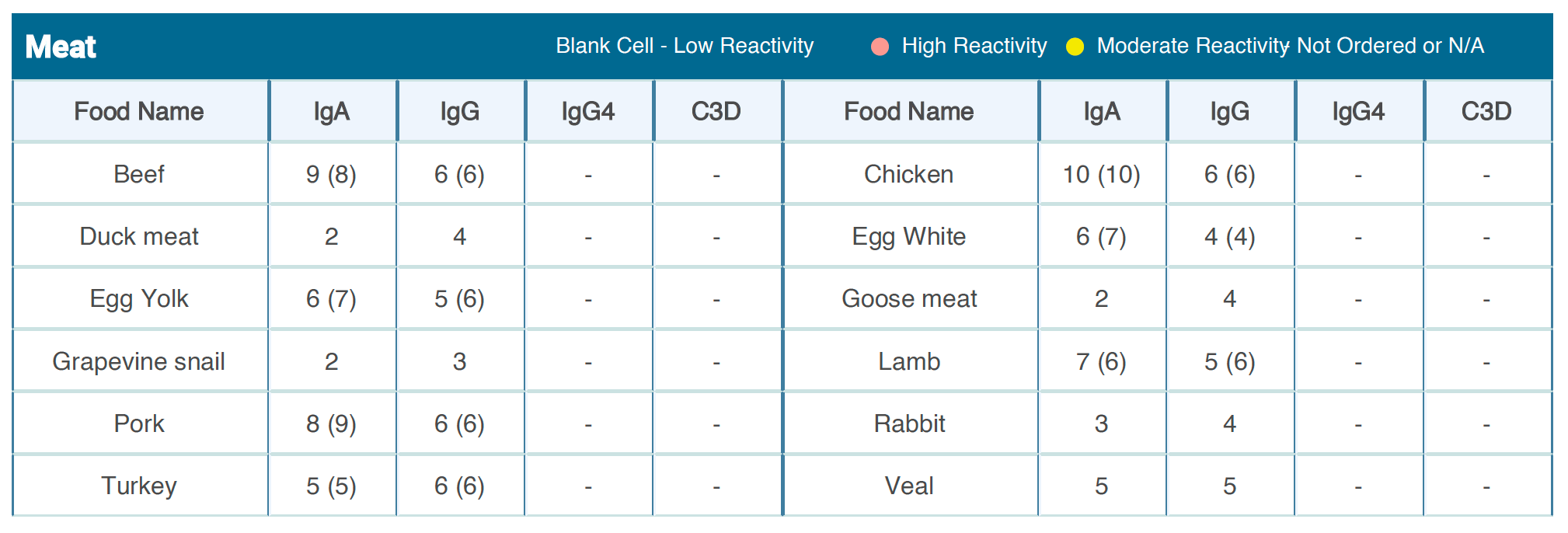Viewport: 1568px width, 533px height.
Task: Click the pink High Reactivity legend dot
Action: 880,47
